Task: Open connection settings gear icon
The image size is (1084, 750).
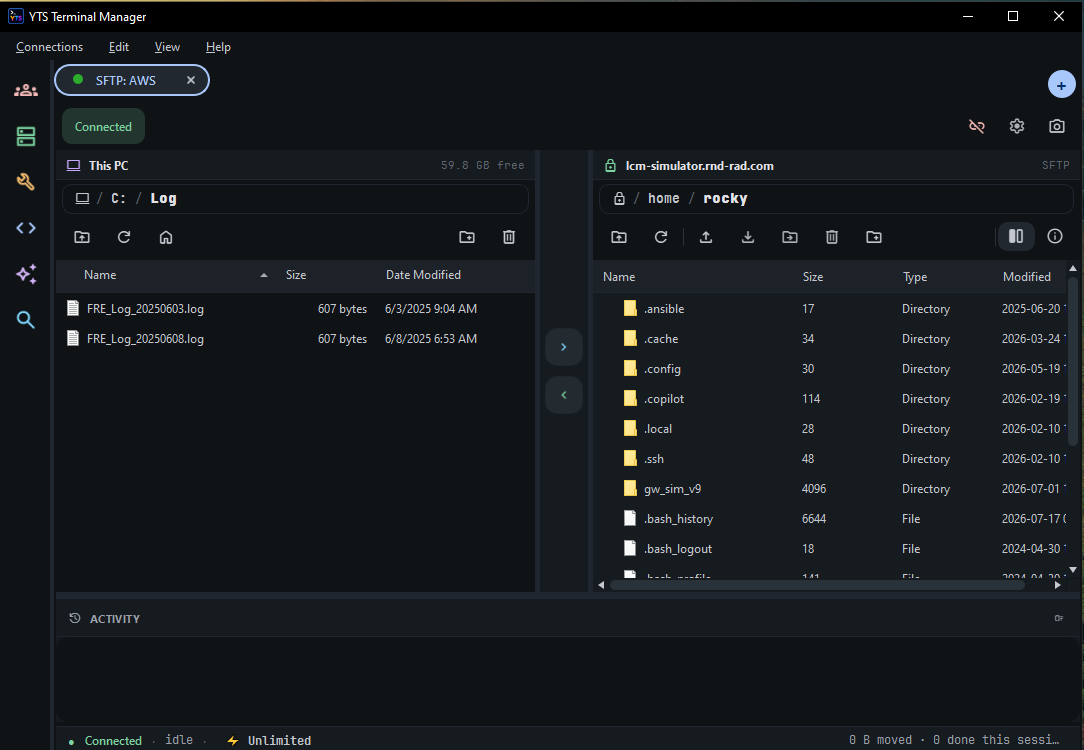Action: click(x=1016, y=126)
